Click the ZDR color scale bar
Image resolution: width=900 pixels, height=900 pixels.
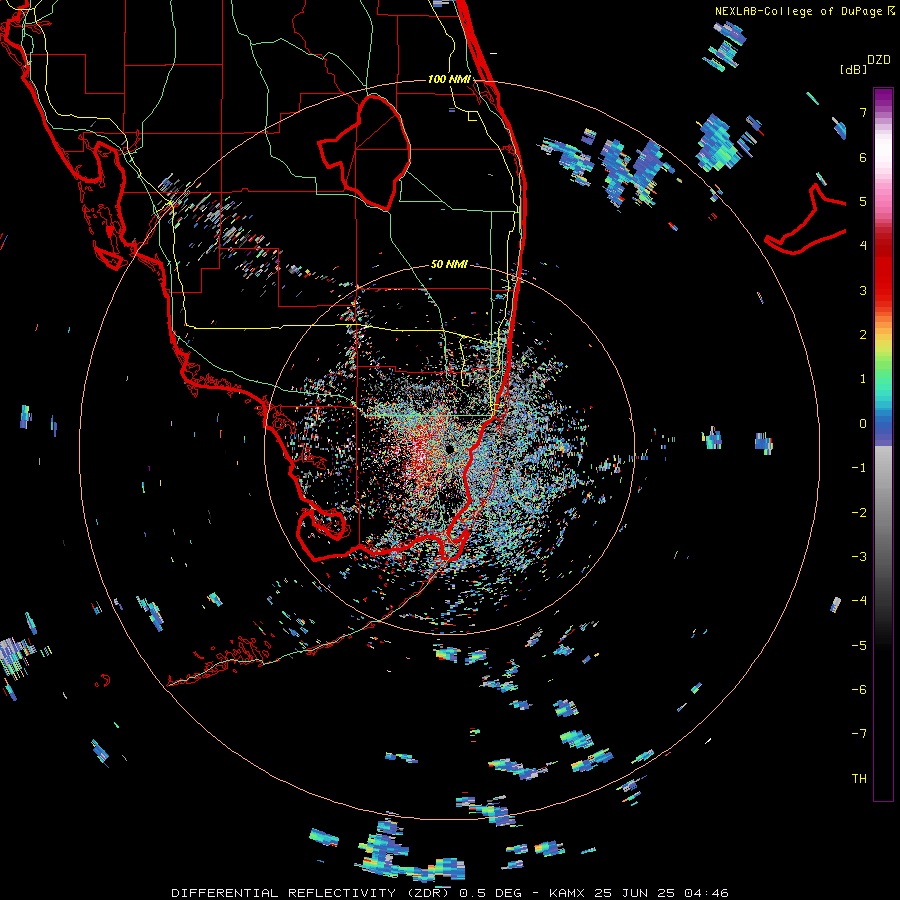click(x=883, y=444)
